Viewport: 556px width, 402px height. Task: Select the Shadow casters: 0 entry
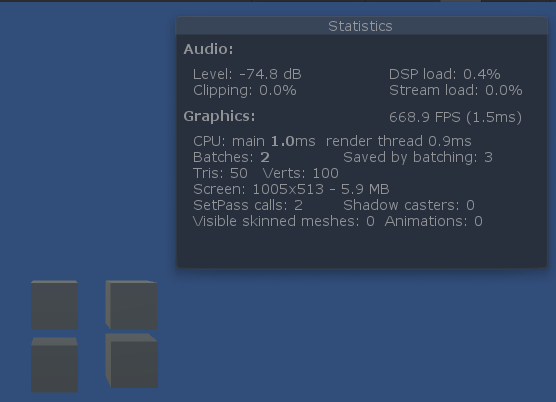pyautogui.click(x=409, y=205)
